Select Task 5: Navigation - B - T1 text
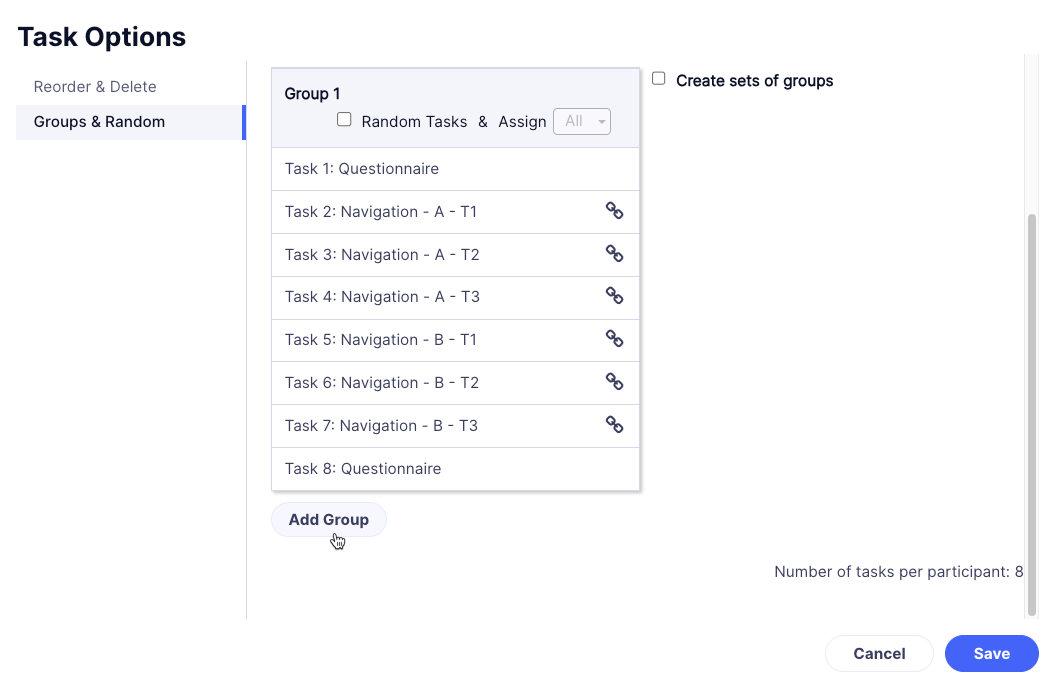 pyautogui.click(x=381, y=340)
